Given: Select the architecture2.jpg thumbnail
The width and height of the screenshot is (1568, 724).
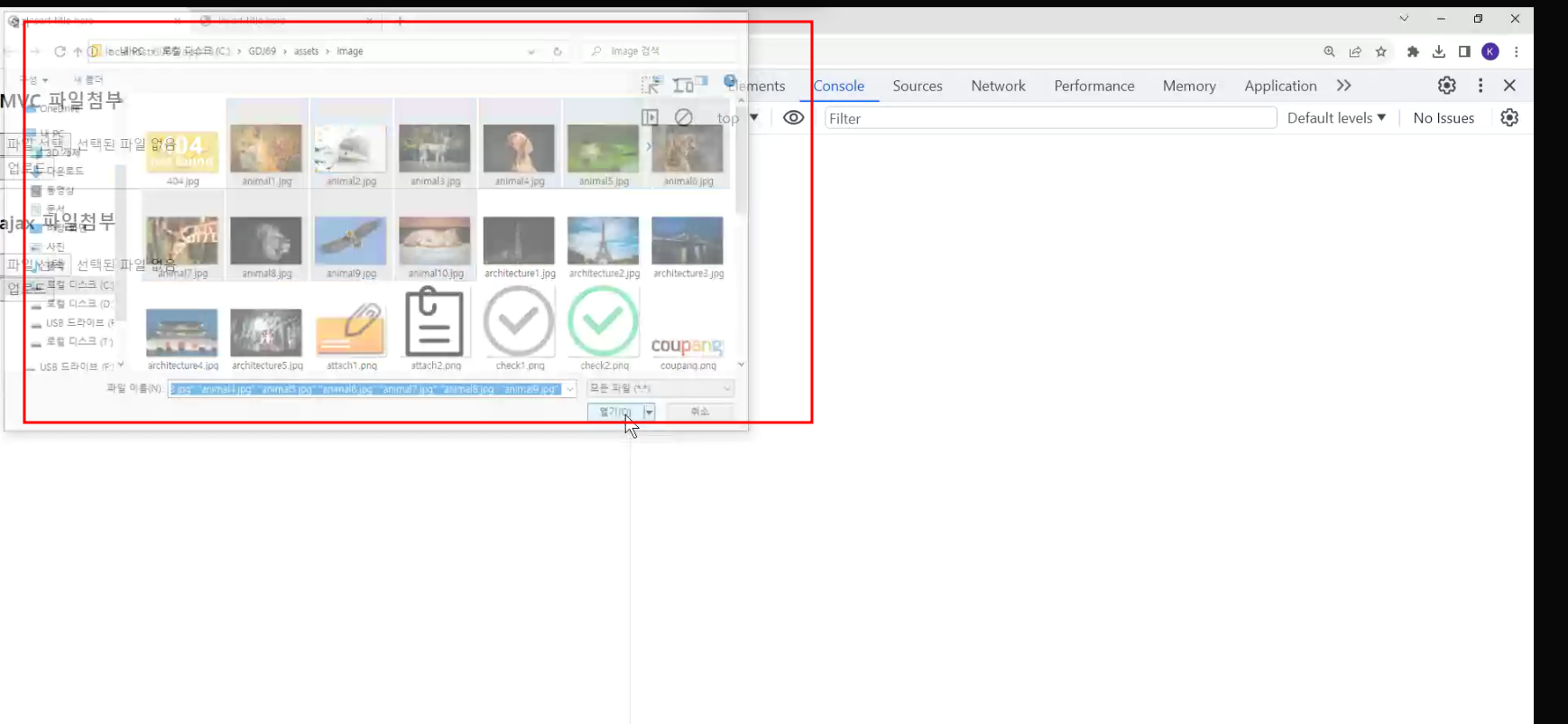Looking at the screenshot, I should [x=604, y=241].
